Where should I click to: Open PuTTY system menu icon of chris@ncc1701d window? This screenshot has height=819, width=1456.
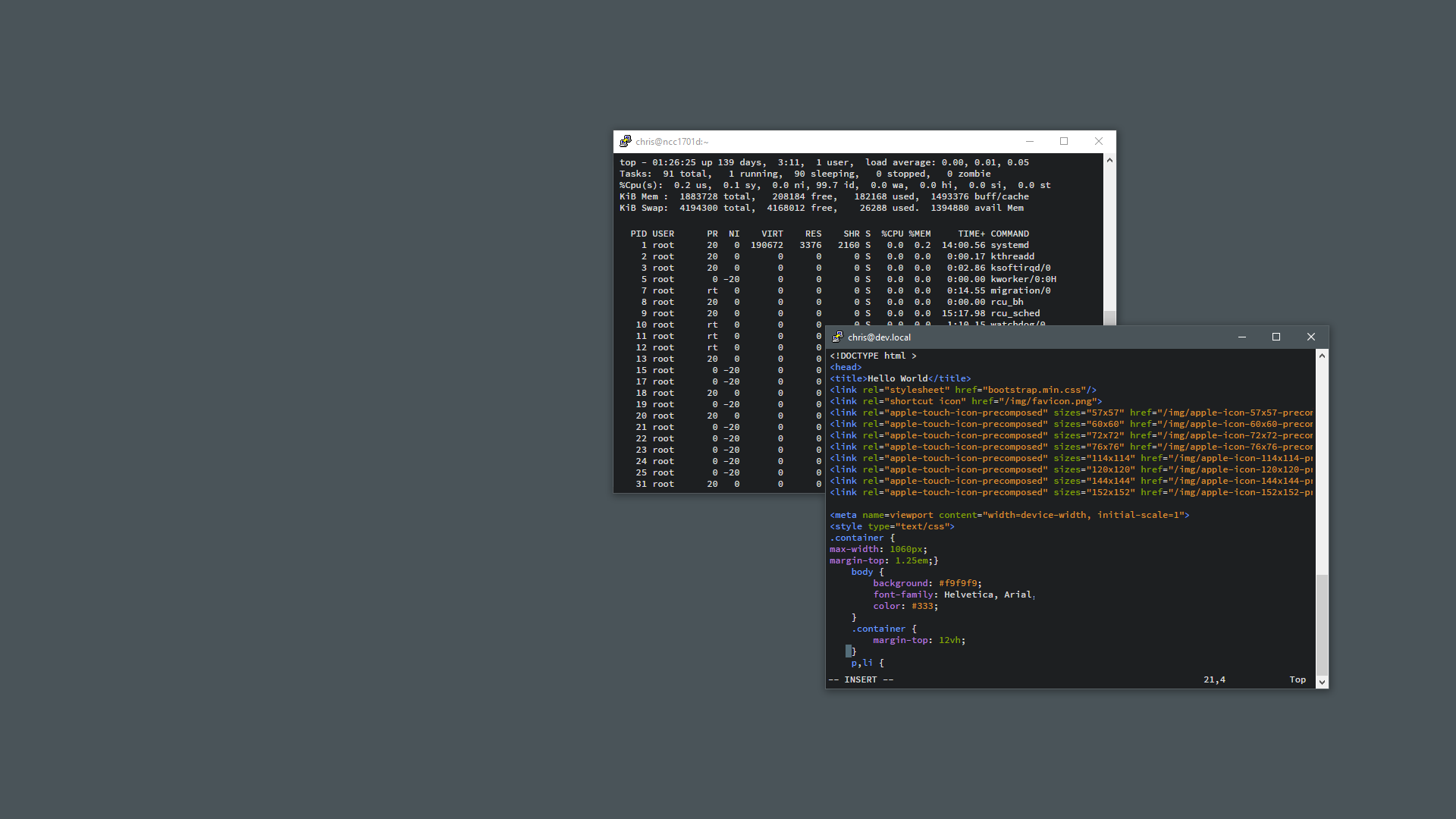pyautogui.click(x=626, y=142)
